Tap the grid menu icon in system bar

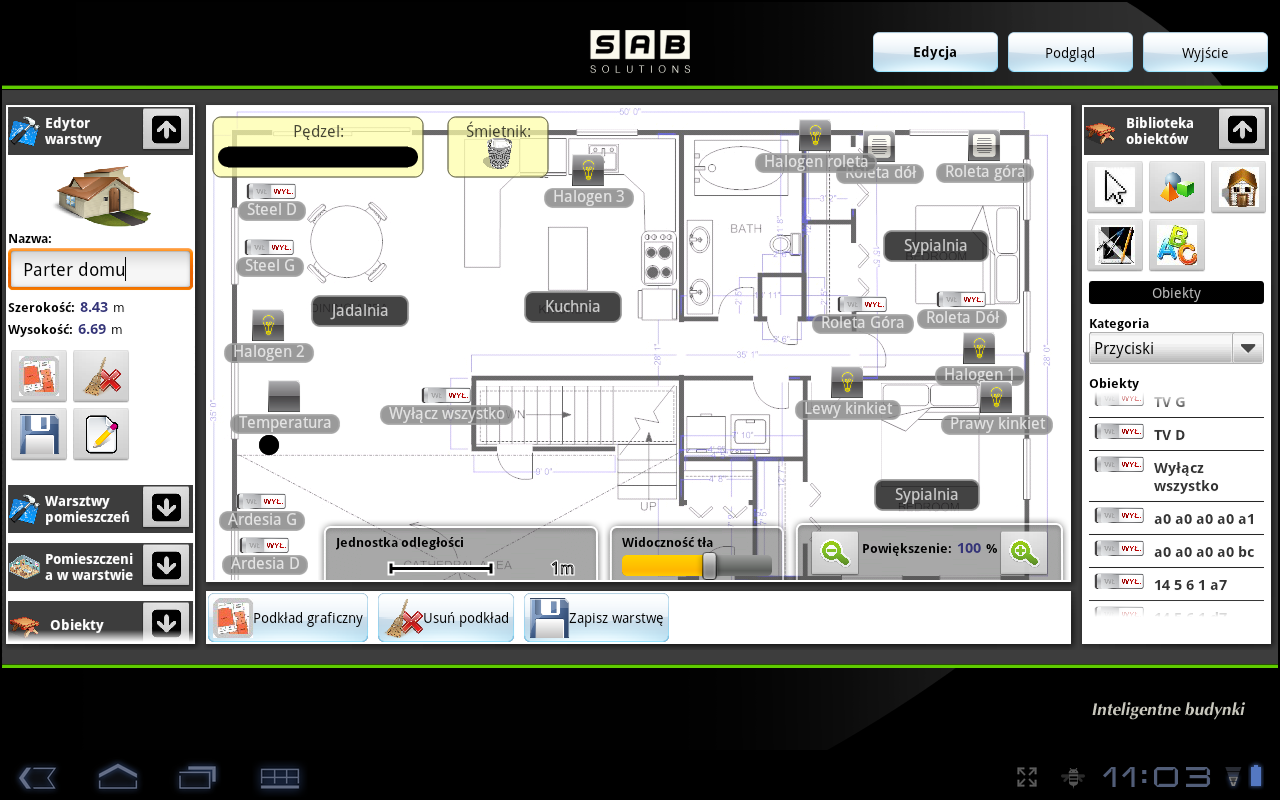(280, 777)
